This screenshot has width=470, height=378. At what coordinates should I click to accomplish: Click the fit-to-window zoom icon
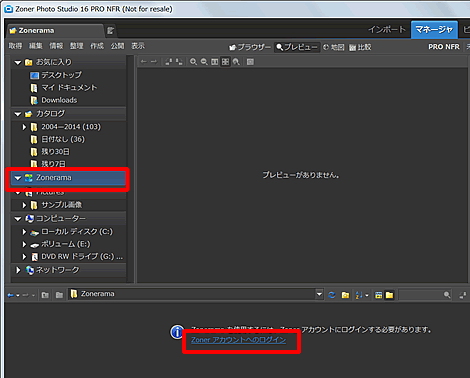pos(215,62)
